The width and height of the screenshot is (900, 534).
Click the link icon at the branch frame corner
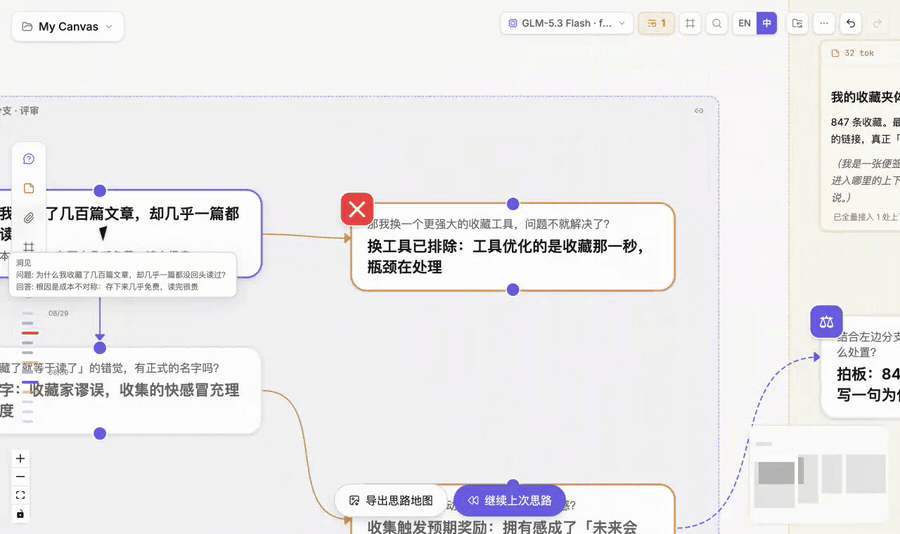(699, 111)
